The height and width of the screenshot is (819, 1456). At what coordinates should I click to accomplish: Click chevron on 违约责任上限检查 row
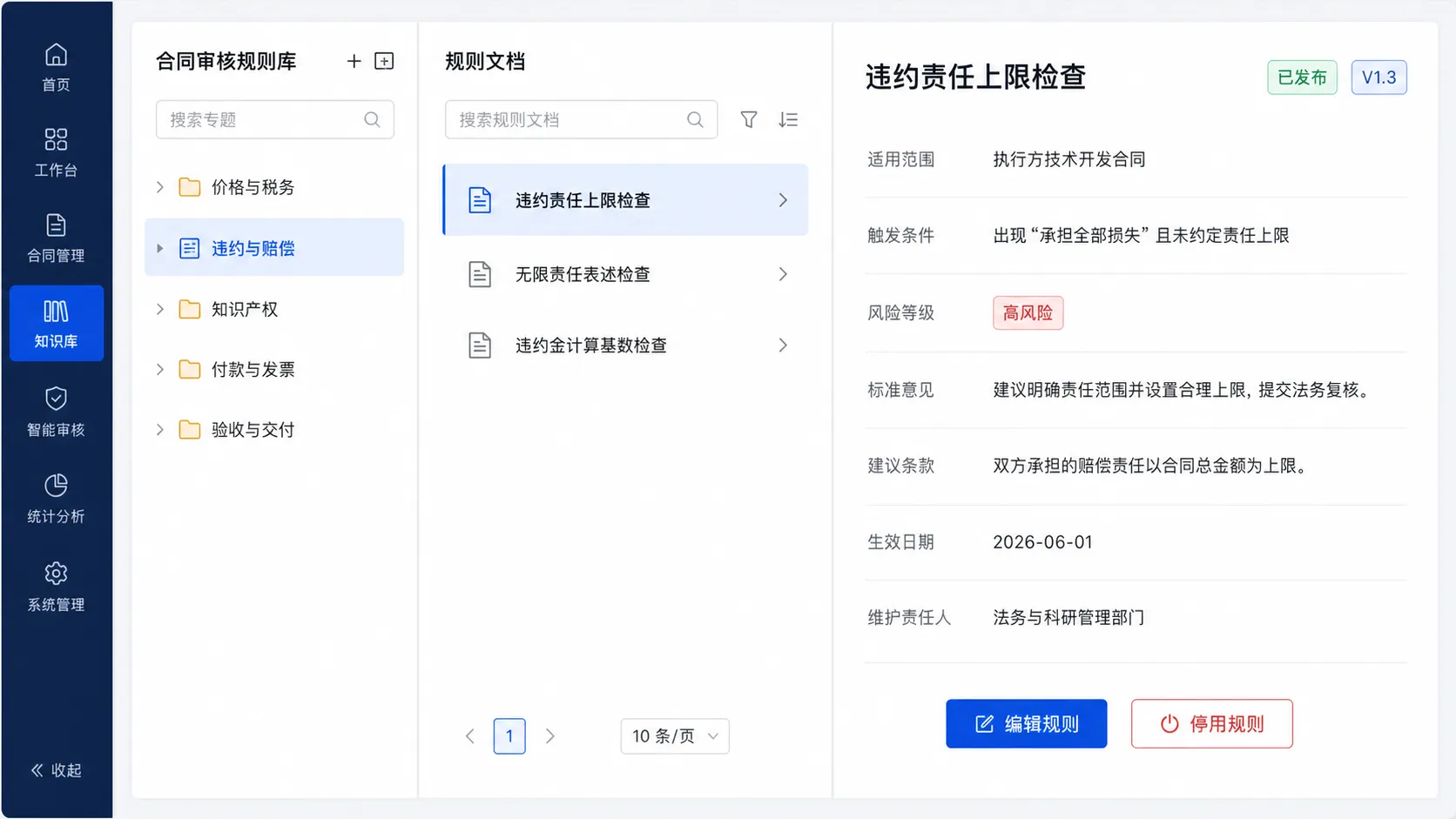[x=783, y=200]
